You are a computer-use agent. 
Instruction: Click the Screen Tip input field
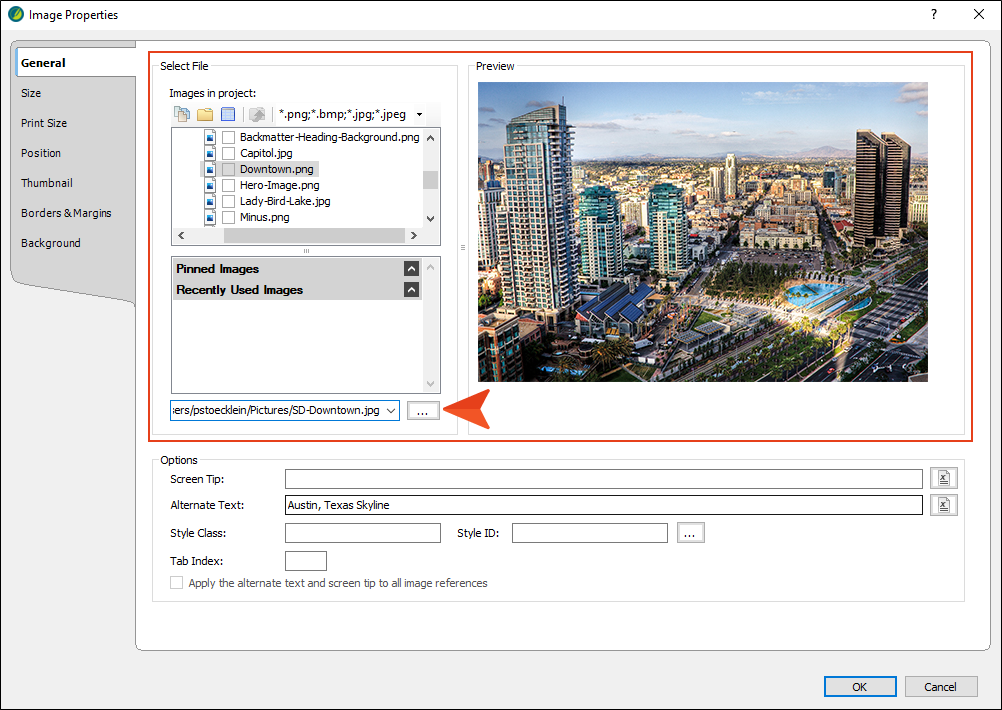click(604, 479)
